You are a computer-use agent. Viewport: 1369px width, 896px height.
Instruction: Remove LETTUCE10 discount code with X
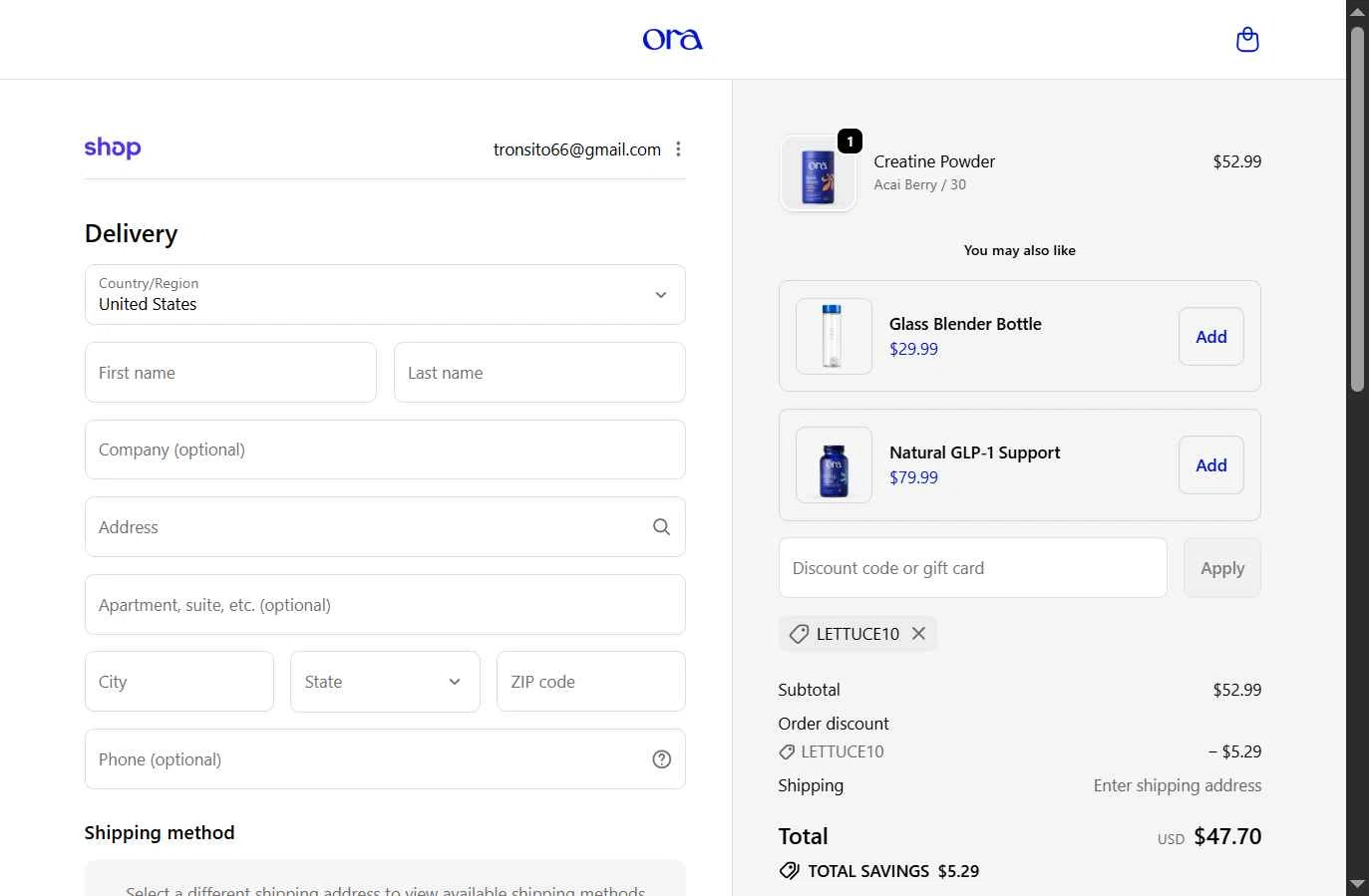coord(919,633)
